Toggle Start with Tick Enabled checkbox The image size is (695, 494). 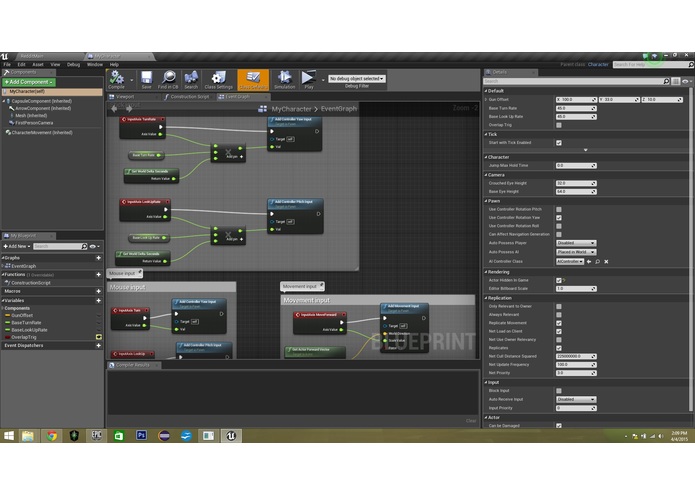click(x=558, y=143)
